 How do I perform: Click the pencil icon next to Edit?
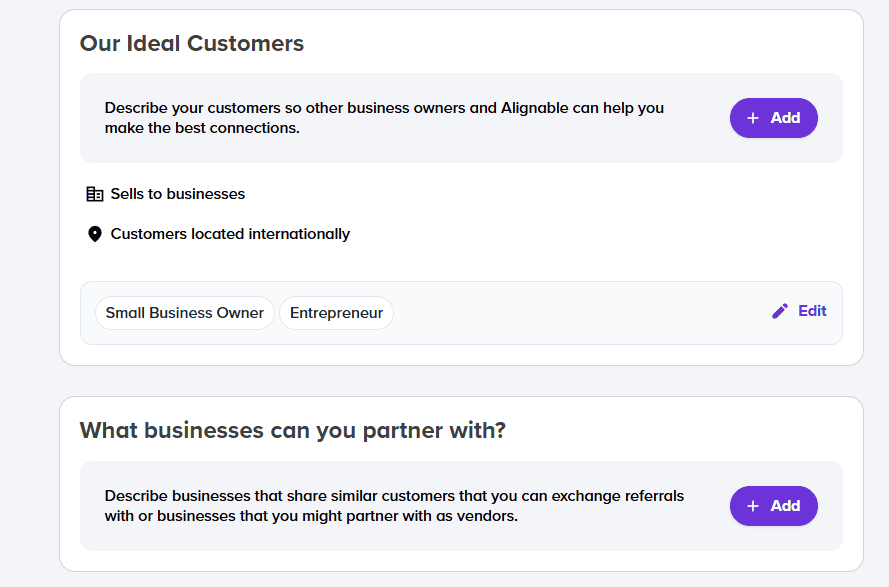tap(780, 311)
